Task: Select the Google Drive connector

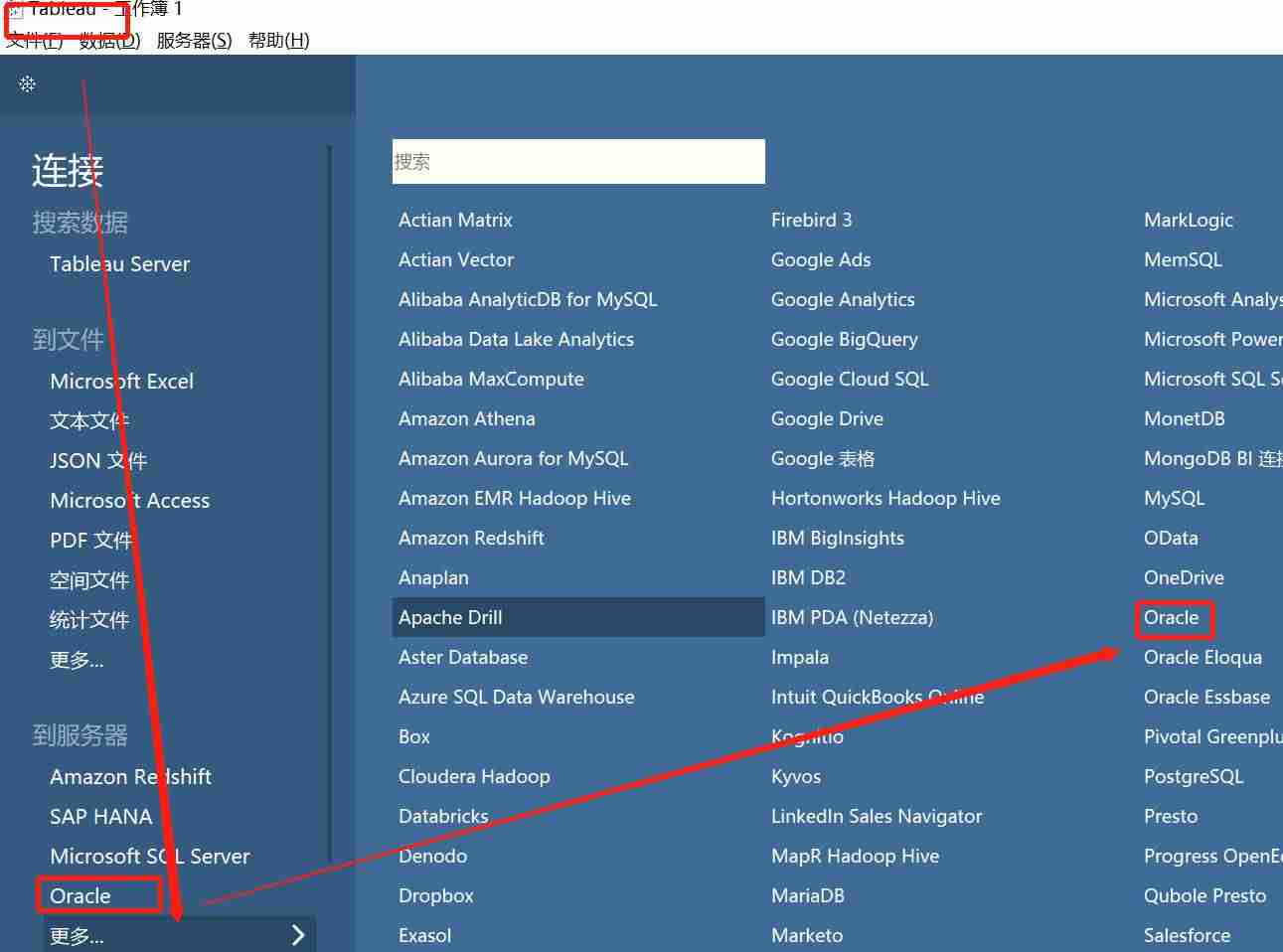Action: [827, 418]
